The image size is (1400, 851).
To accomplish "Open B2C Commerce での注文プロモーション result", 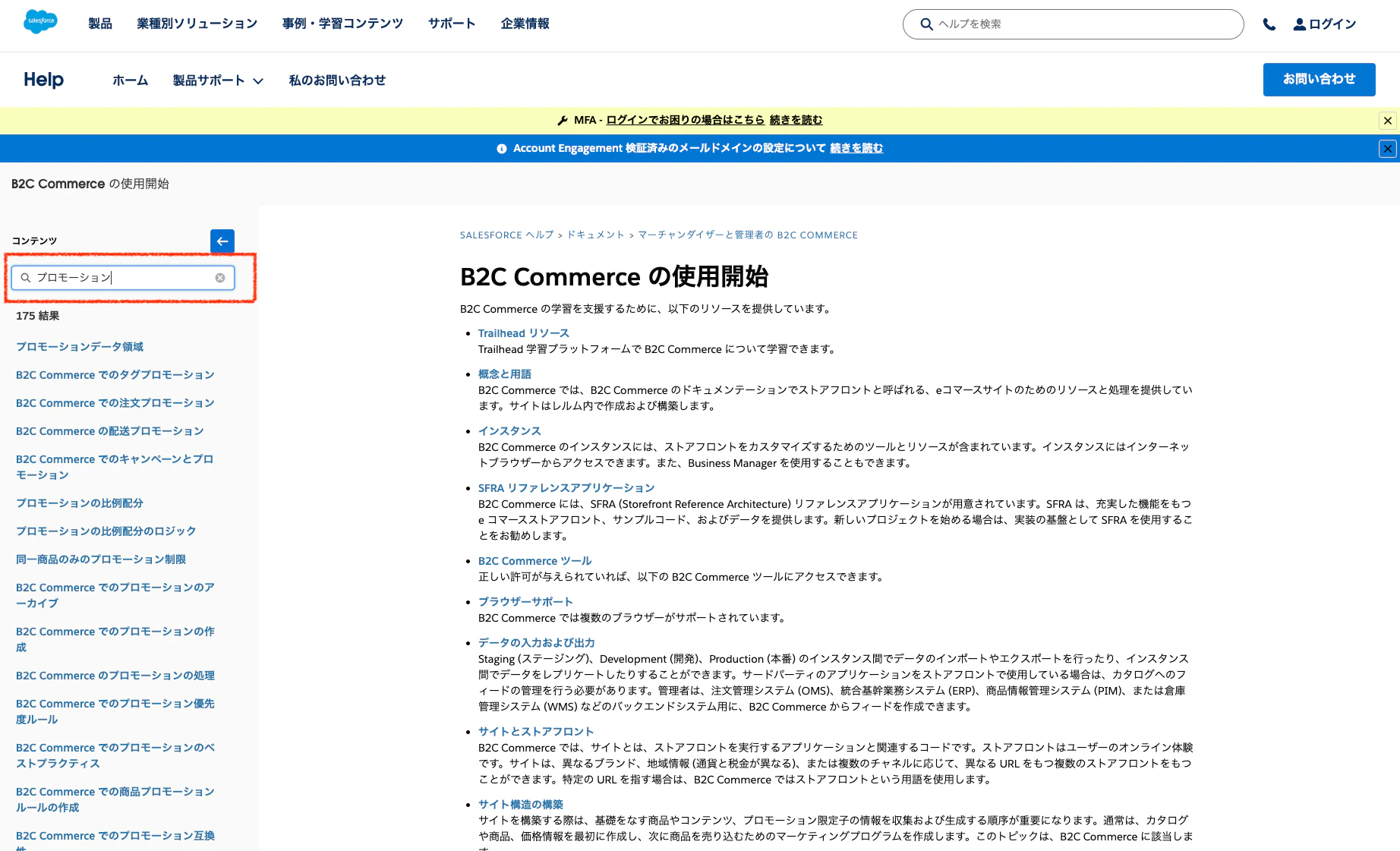I will point(115,403).
